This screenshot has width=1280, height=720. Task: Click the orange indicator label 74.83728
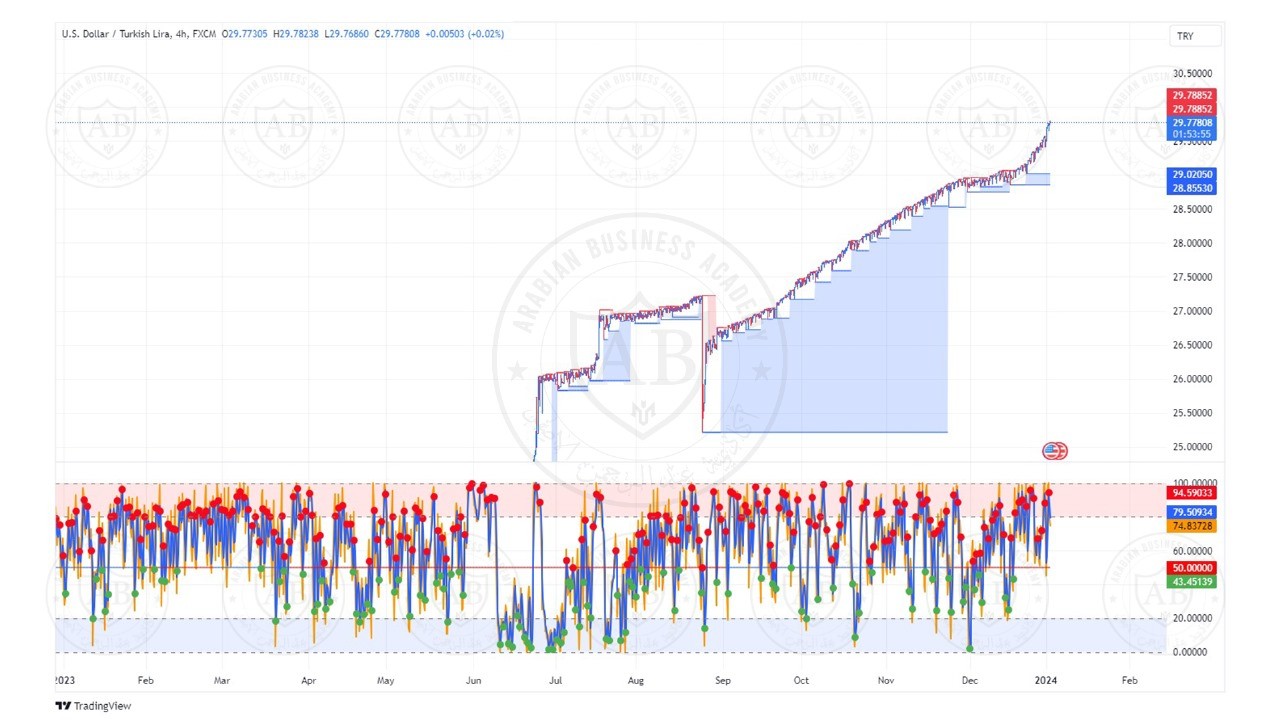click(1192, 526)
